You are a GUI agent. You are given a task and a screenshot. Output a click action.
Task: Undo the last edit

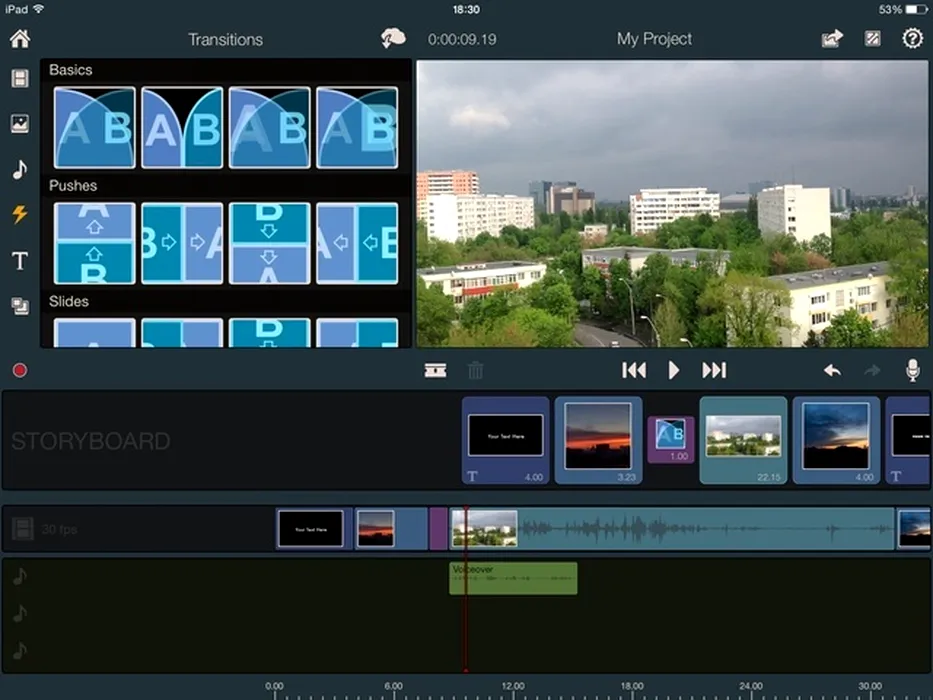pos(832,370)
